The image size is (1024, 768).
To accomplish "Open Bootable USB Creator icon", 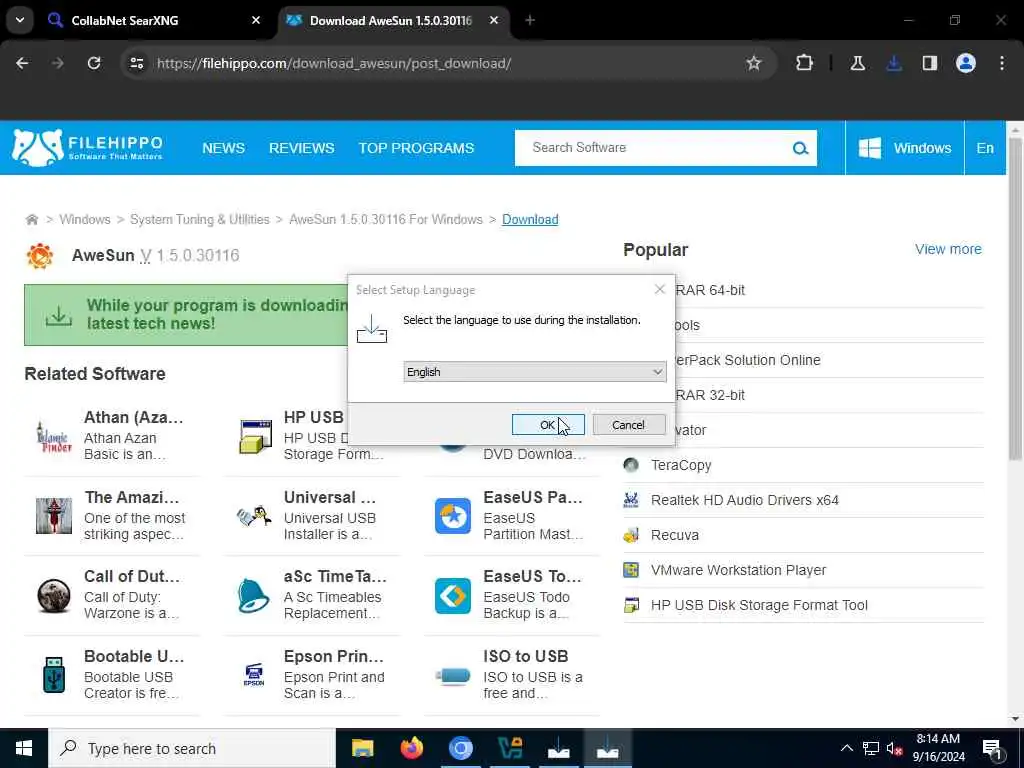I will click(x=54, y=675).
